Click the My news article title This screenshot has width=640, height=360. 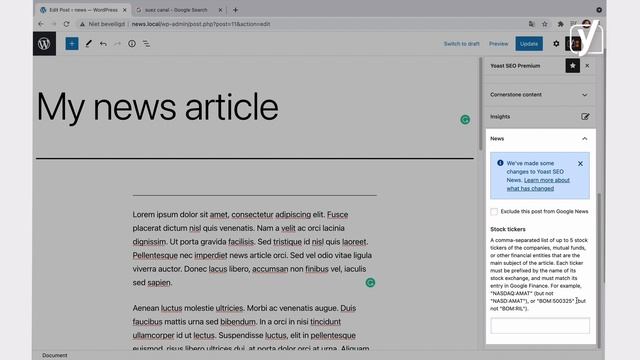tap(158, 107)
